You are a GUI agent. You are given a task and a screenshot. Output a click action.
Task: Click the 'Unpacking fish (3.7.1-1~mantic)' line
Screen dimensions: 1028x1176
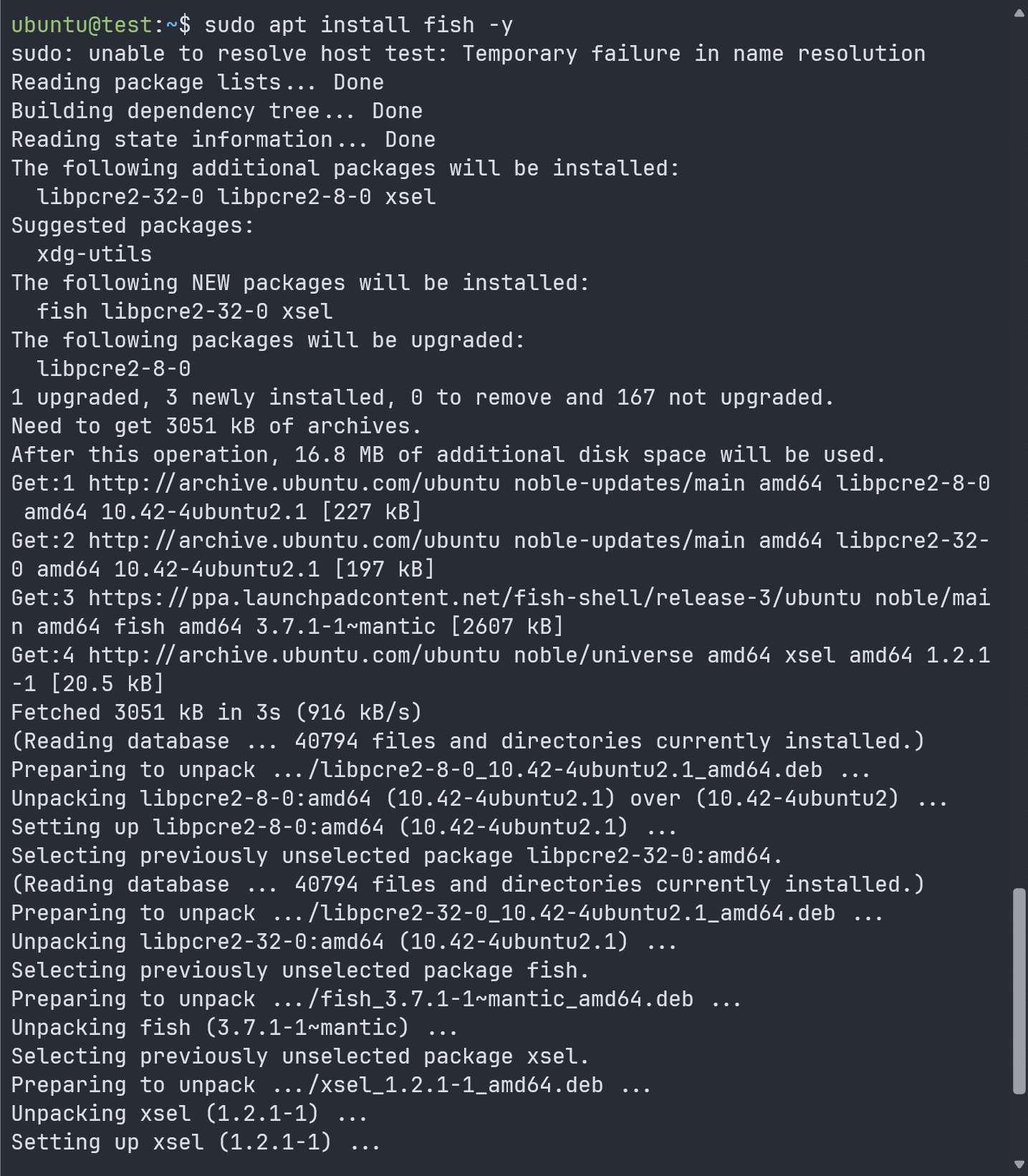[234, 1028]
